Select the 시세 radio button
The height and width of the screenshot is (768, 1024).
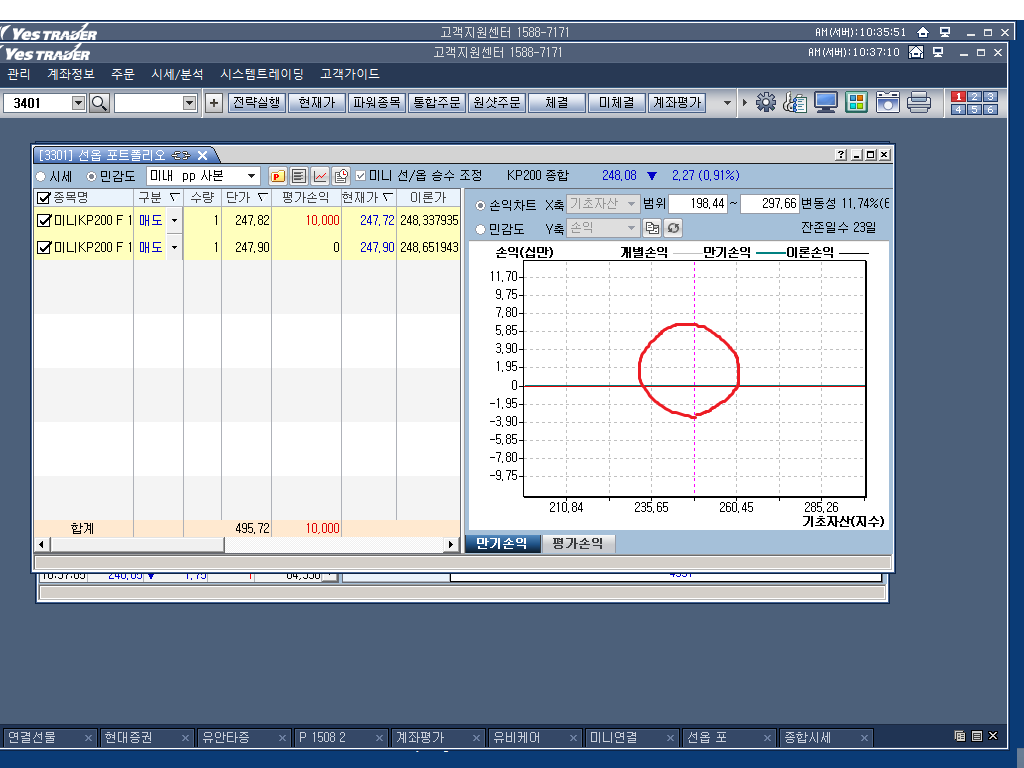click(x=41, y=176)
